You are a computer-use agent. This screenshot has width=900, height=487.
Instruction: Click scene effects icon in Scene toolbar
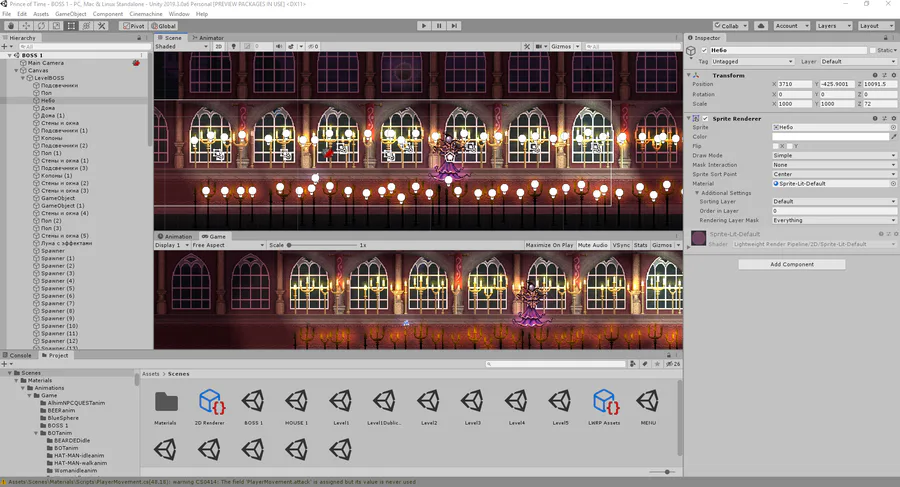click(291, 47)
